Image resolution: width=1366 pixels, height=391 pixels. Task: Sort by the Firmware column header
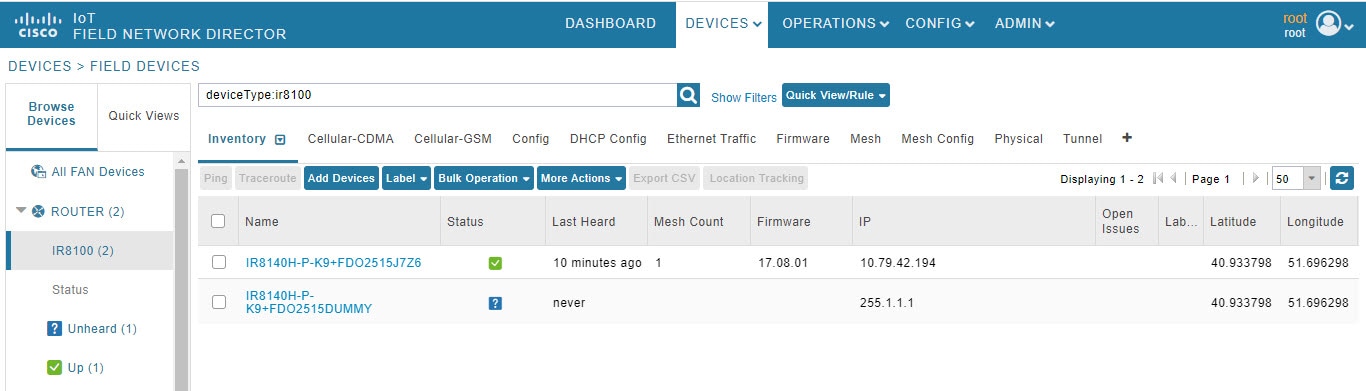pyautogui.click(x=783, y=221)
